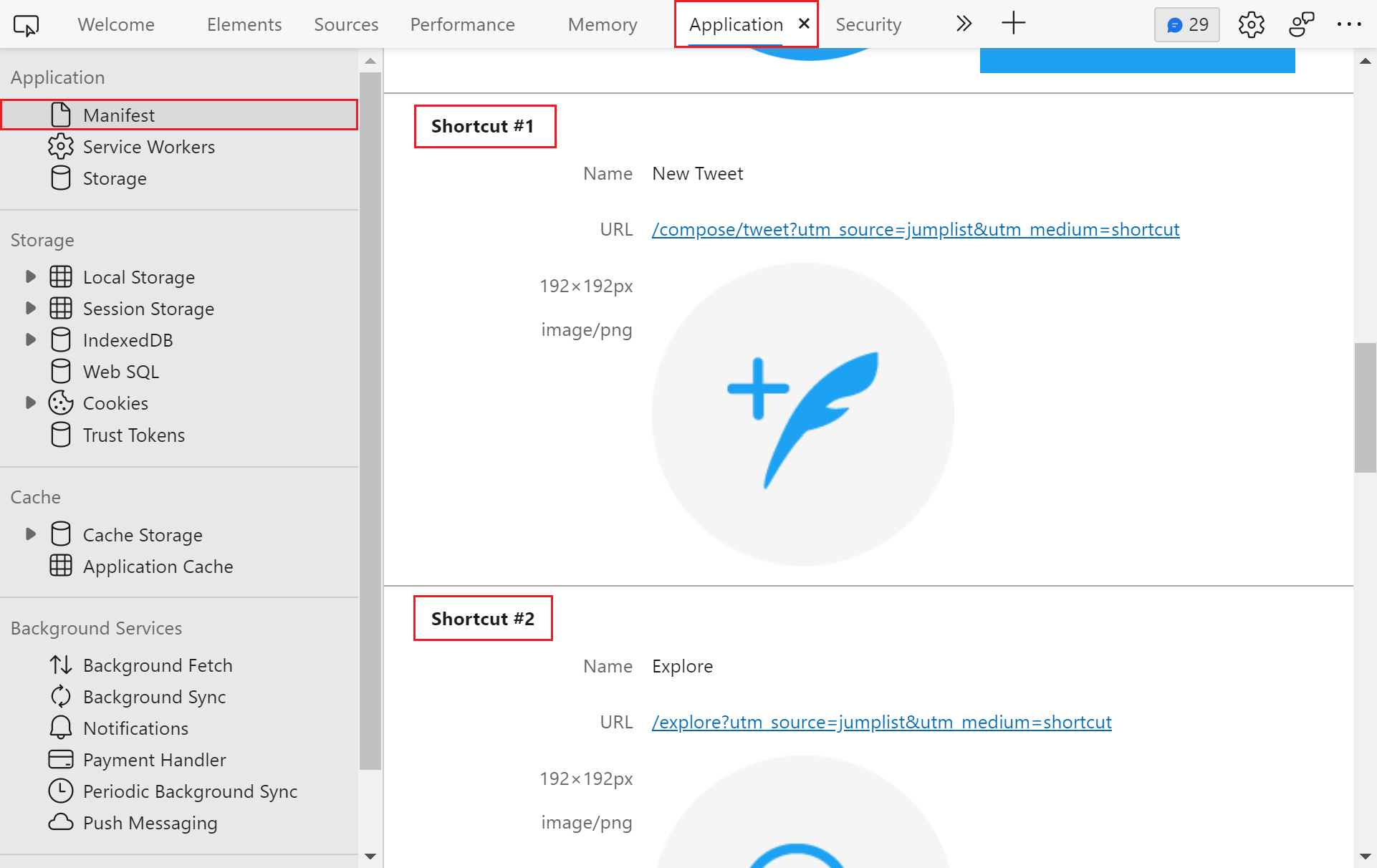Screen dimensions: 1377x868
Task: Expand the Cookies tree item
Action: (x=30, y=403)
